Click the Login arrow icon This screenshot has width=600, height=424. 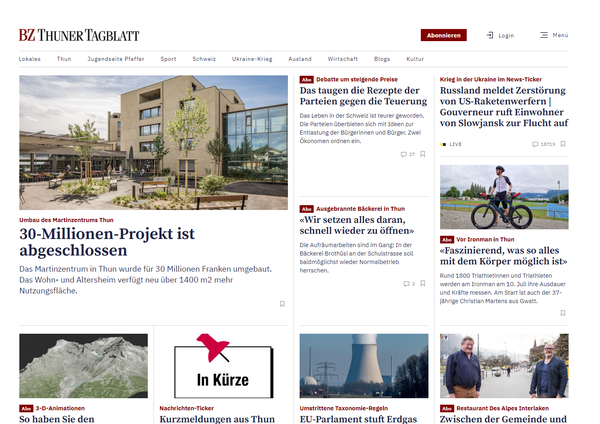490,35
